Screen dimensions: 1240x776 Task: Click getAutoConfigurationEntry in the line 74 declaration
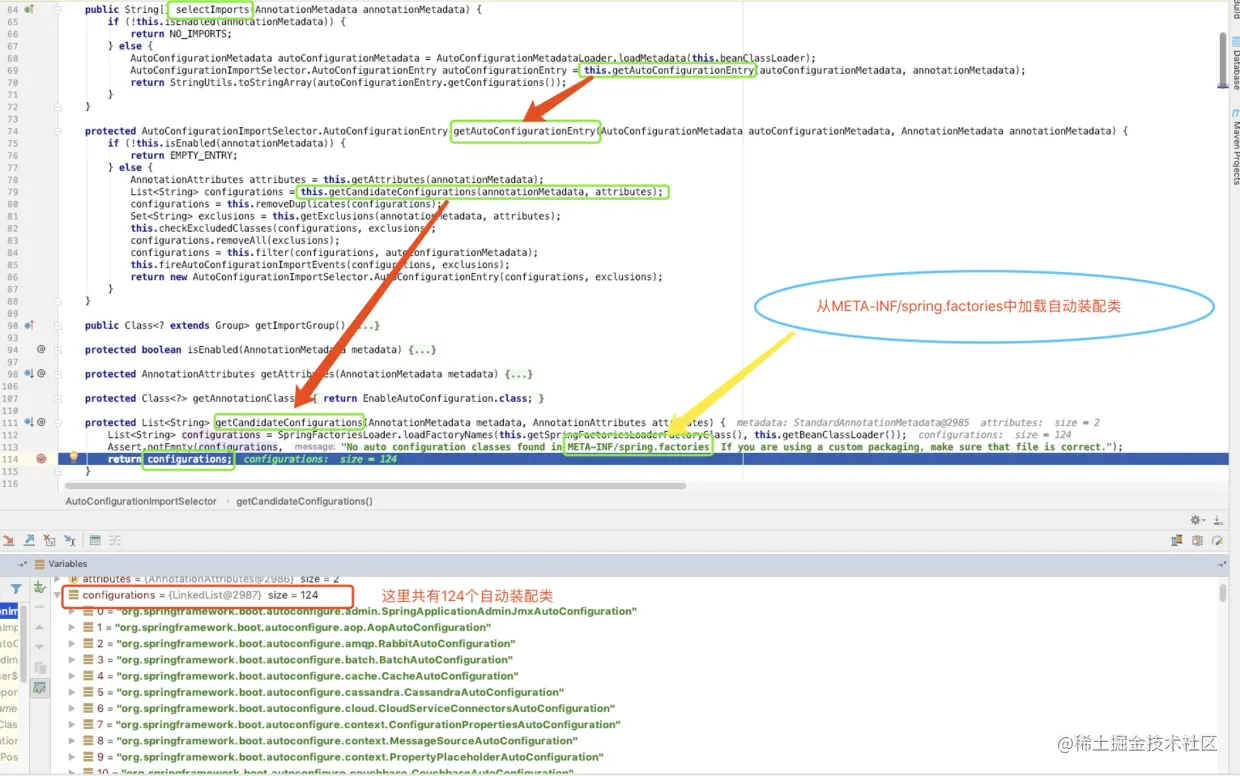pos(524,131)
